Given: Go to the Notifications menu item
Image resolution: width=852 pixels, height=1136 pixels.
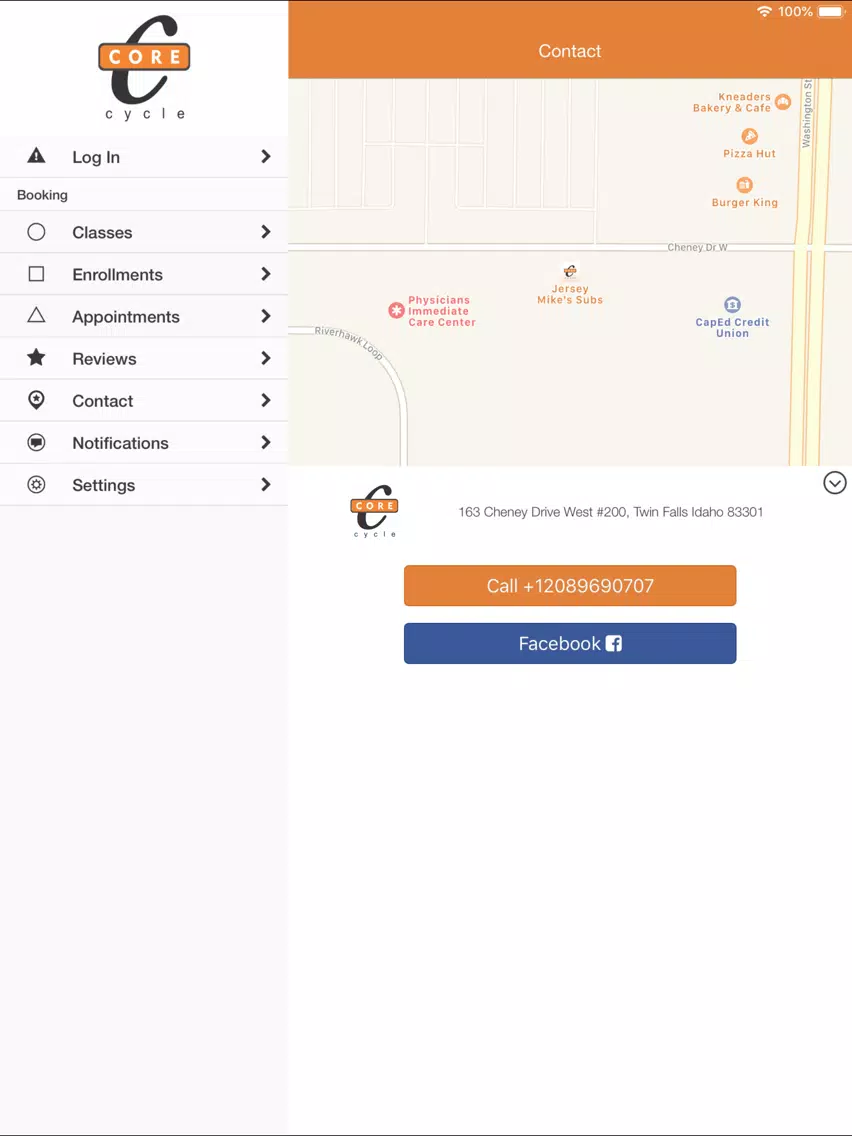Looking at the screenshot, I should point(144,443).
